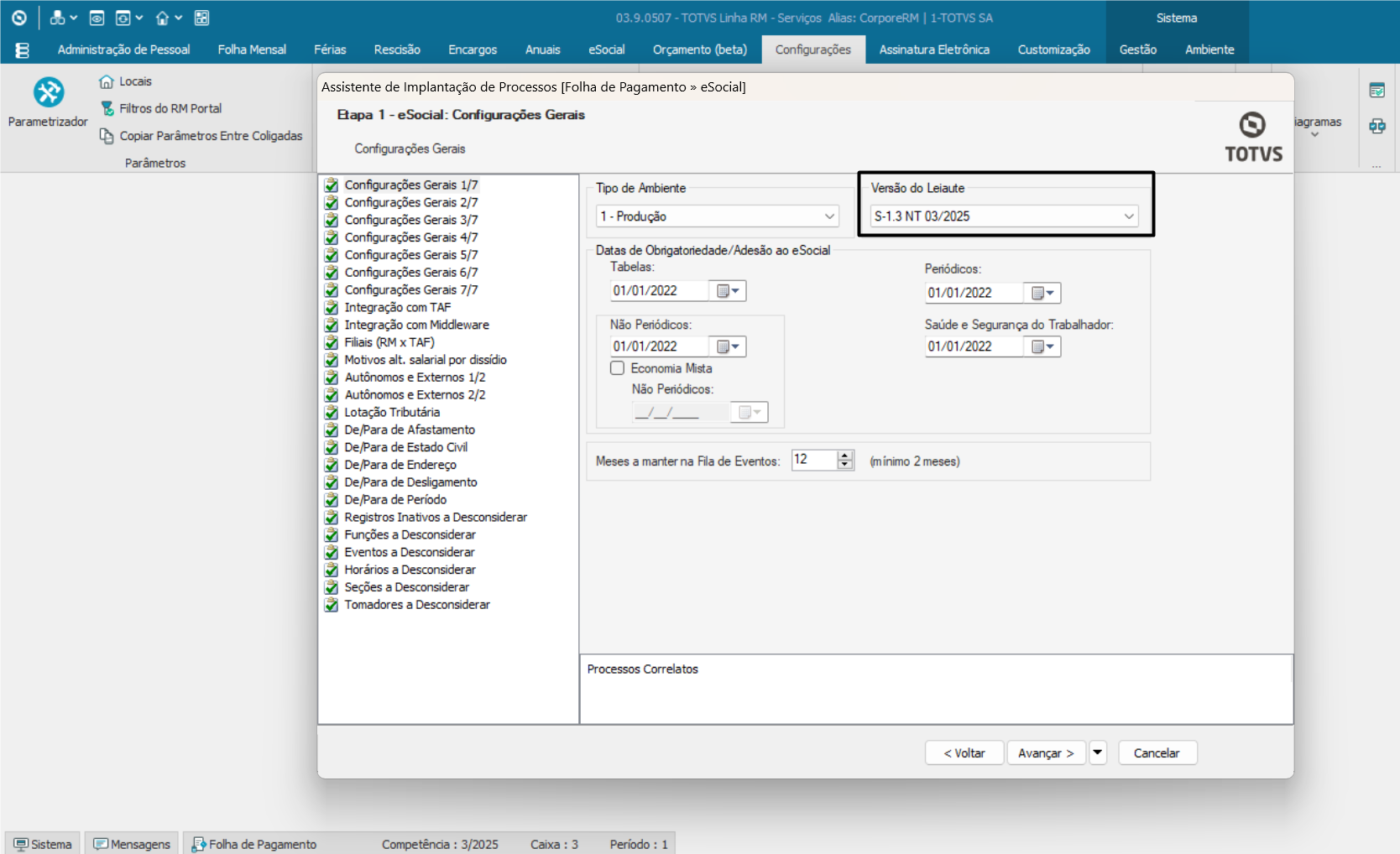1400x854 pixels.
Task: Click the empty Não Periódicos date field
Action: pos(682,413)
